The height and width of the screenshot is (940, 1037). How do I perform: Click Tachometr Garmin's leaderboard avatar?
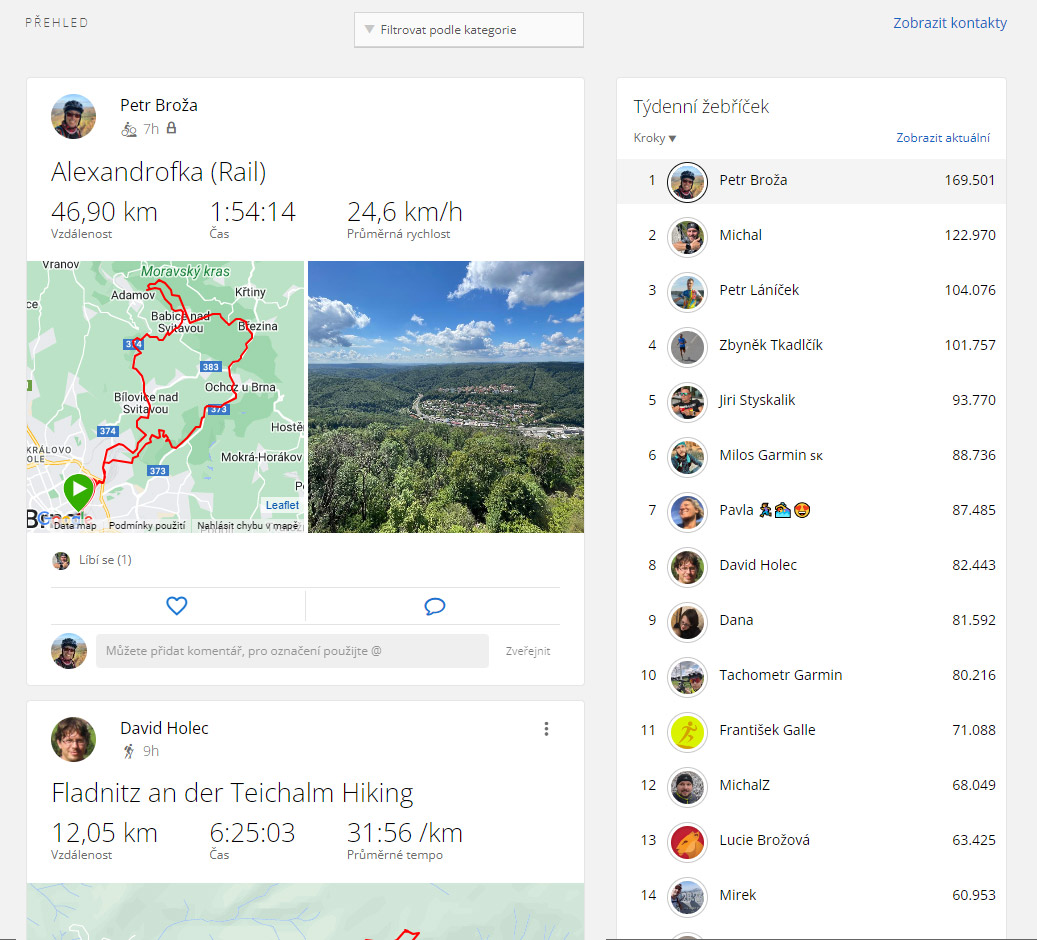[x=687, y=676]
